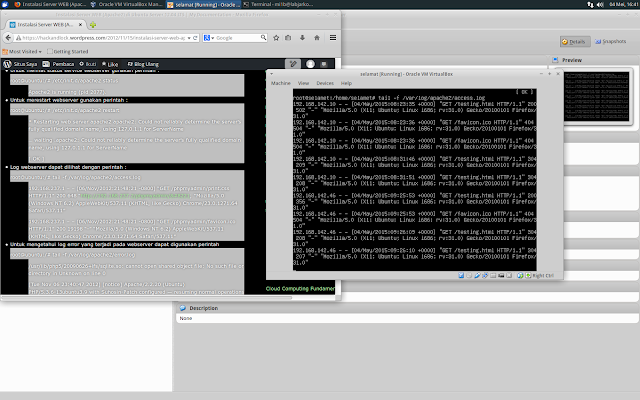
Task: Click the Blog Ulang reblog link
Action: 145,63
